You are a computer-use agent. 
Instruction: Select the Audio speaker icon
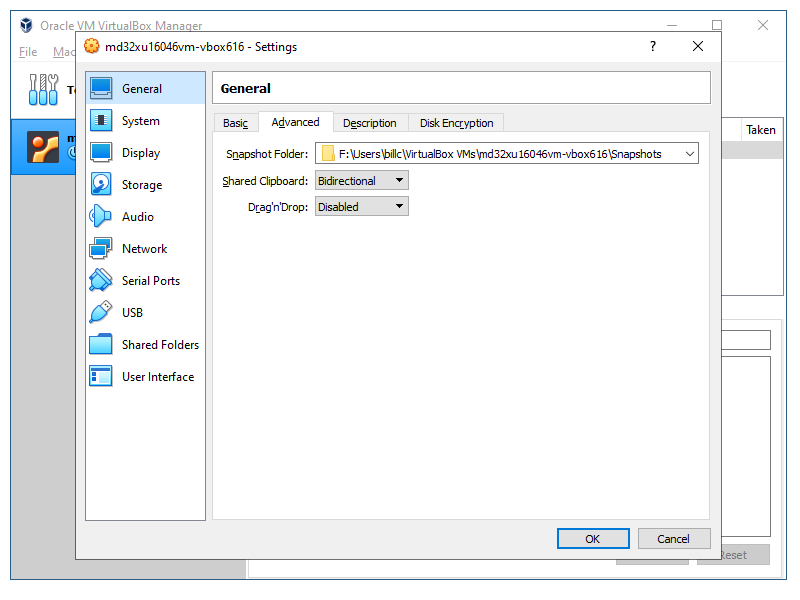coord(101,217)
